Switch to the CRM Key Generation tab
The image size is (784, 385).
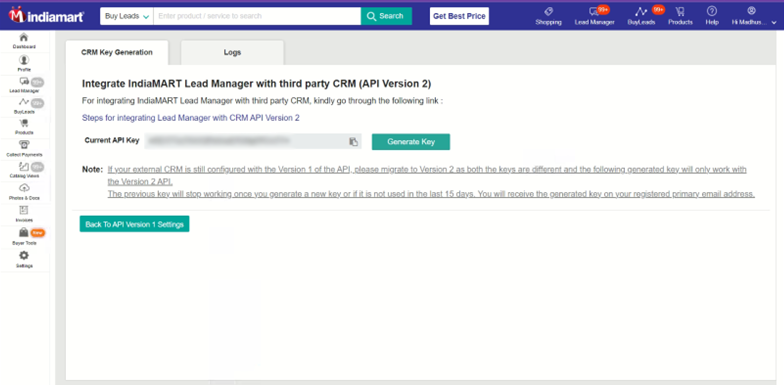click(x=117, y=52)
